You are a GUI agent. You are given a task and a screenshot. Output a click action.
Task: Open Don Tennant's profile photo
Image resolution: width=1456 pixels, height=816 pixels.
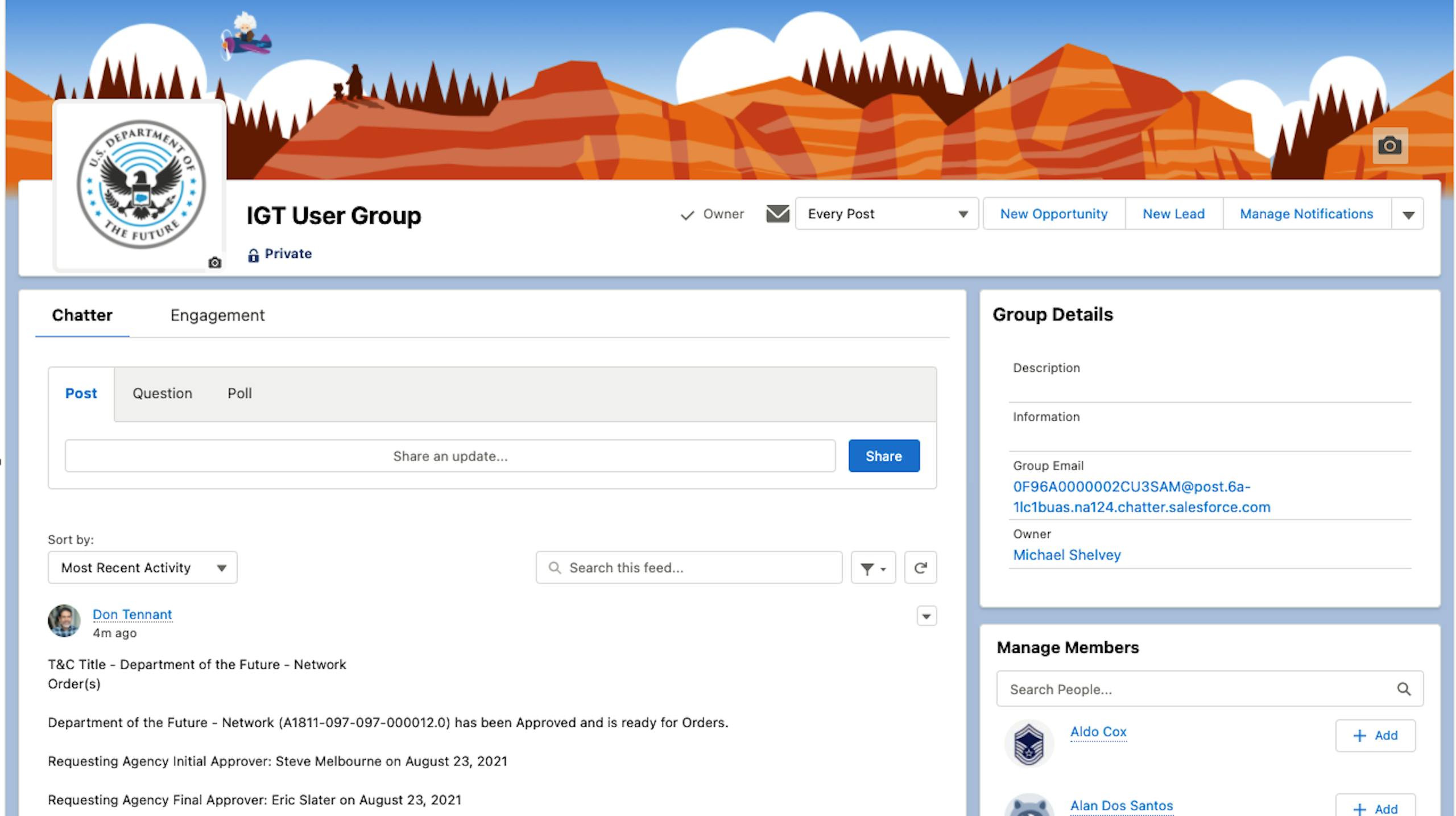(64, 621)
